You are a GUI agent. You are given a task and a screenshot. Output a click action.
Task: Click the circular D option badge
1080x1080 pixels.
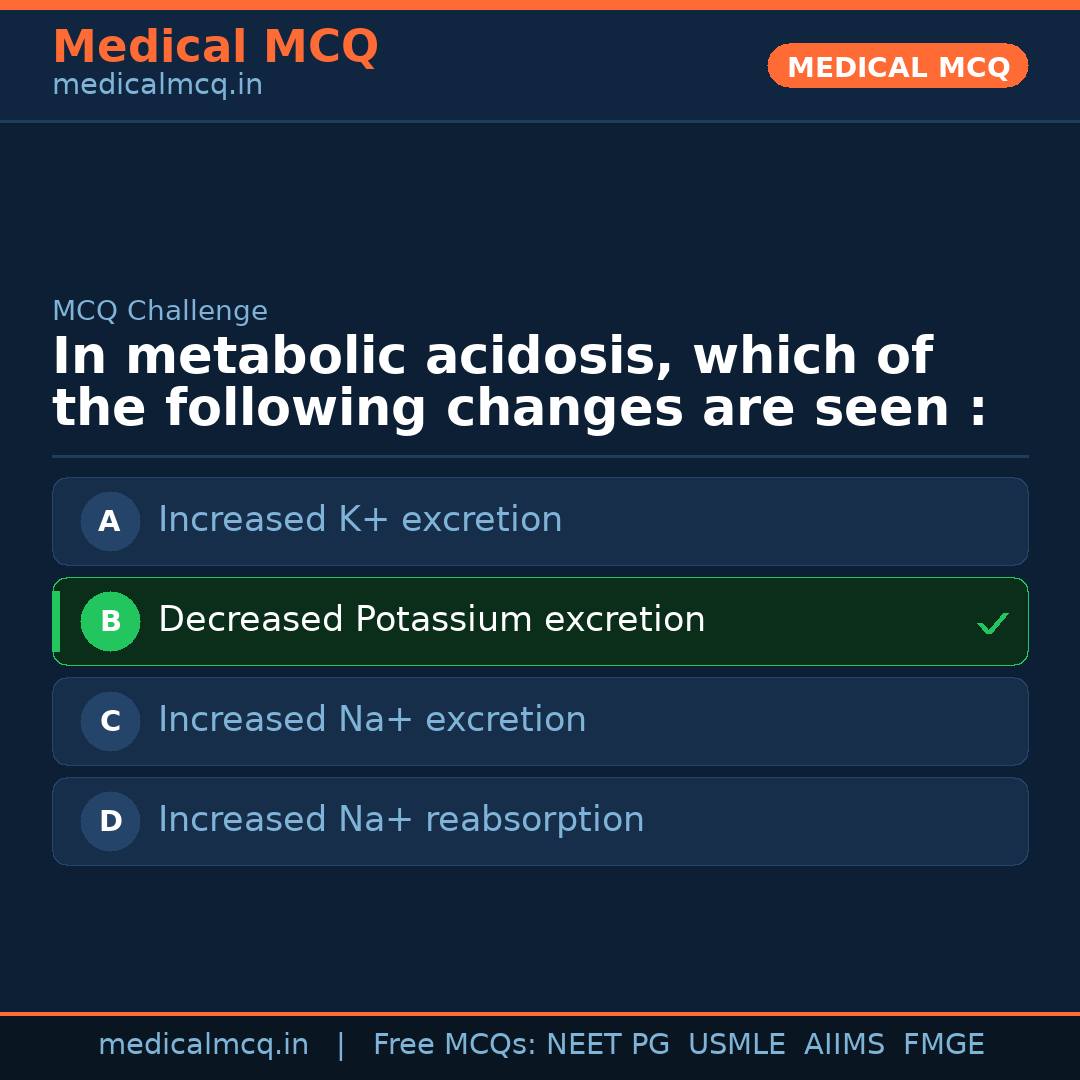click(x=110, y=821)
